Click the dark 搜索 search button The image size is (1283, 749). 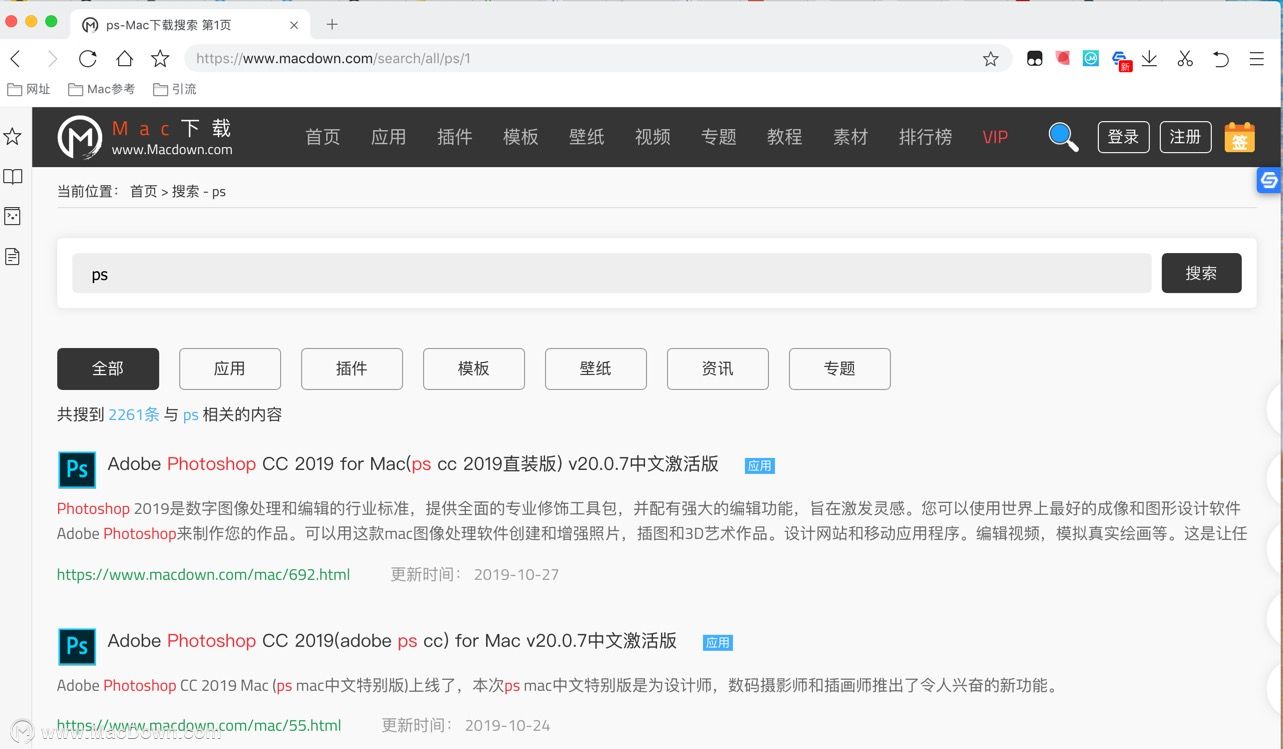pos(1201,273)
